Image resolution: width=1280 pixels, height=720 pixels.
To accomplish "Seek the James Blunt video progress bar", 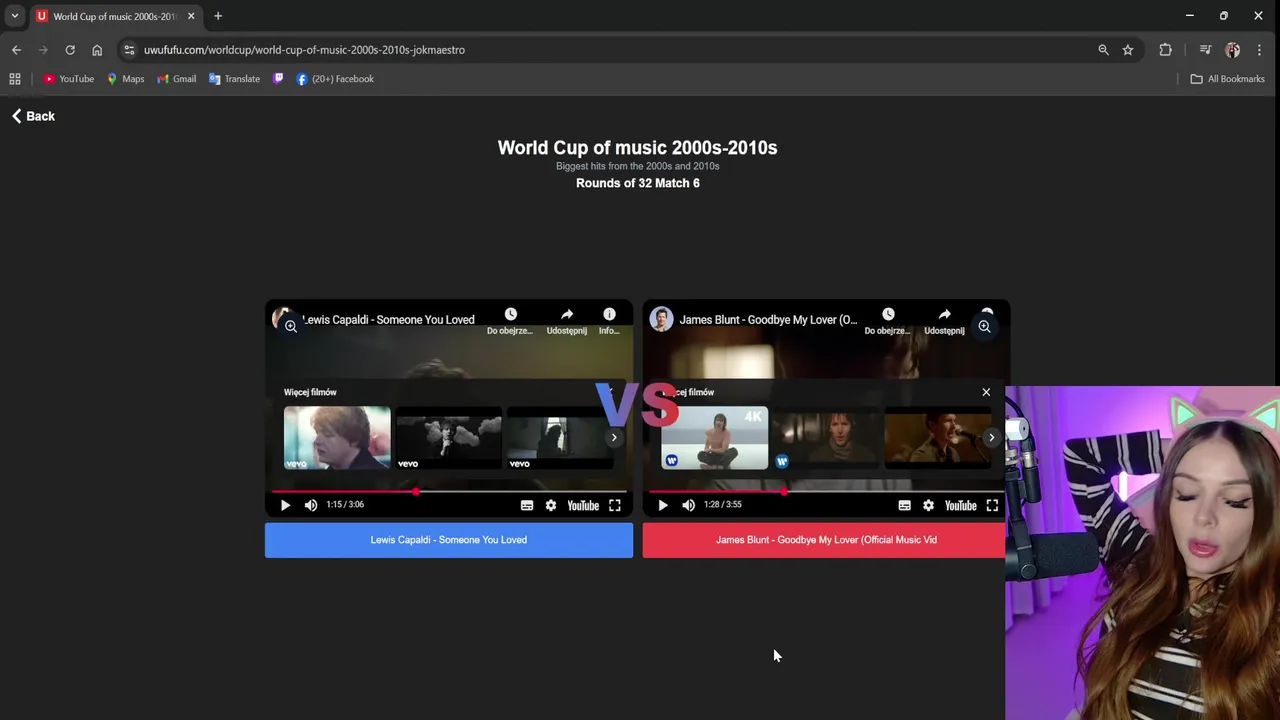I will click(826, 491).
